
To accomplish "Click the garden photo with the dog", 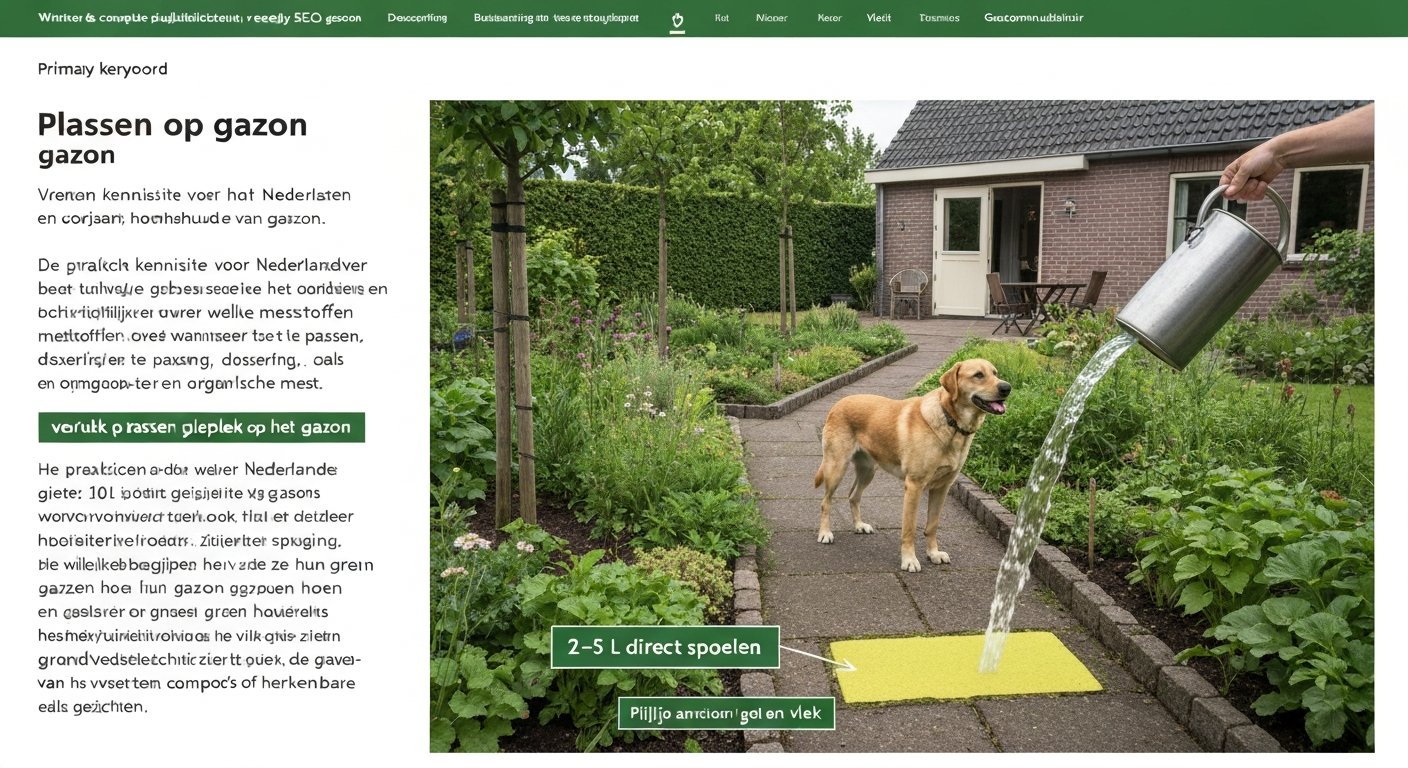I will click(x=901, y=426).
